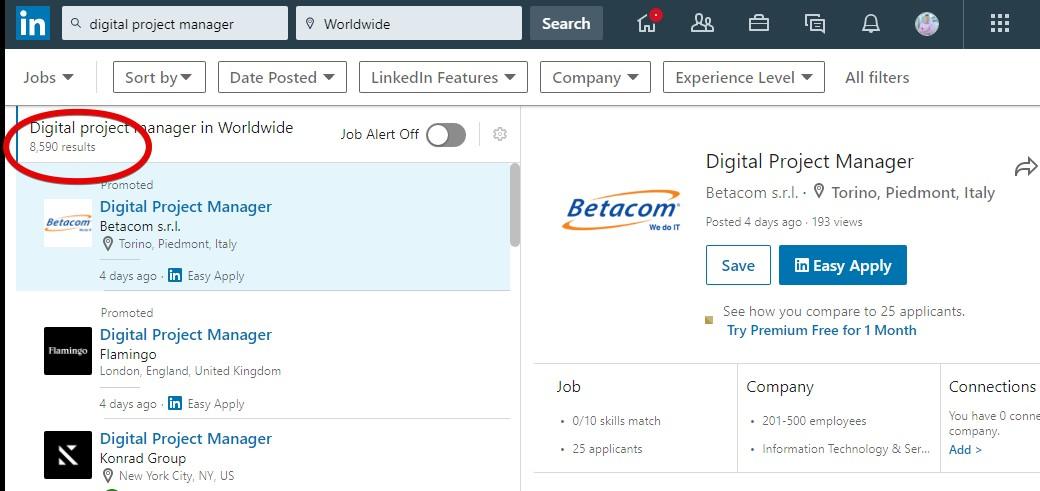This screenshot has width=1040, height=491.
Task: Open job alert settings gear
Action: click(x=500, y=134)
